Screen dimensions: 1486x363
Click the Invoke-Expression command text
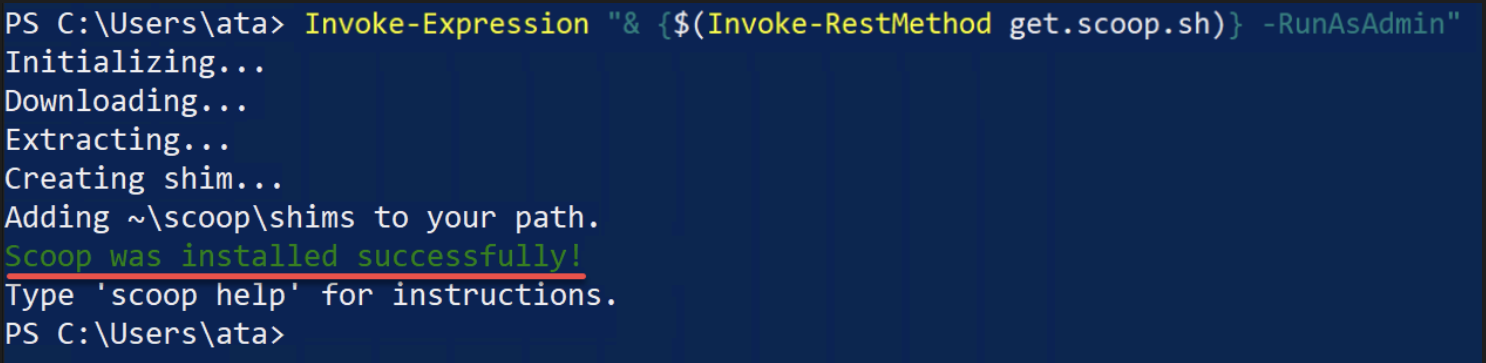pos(446,24)
